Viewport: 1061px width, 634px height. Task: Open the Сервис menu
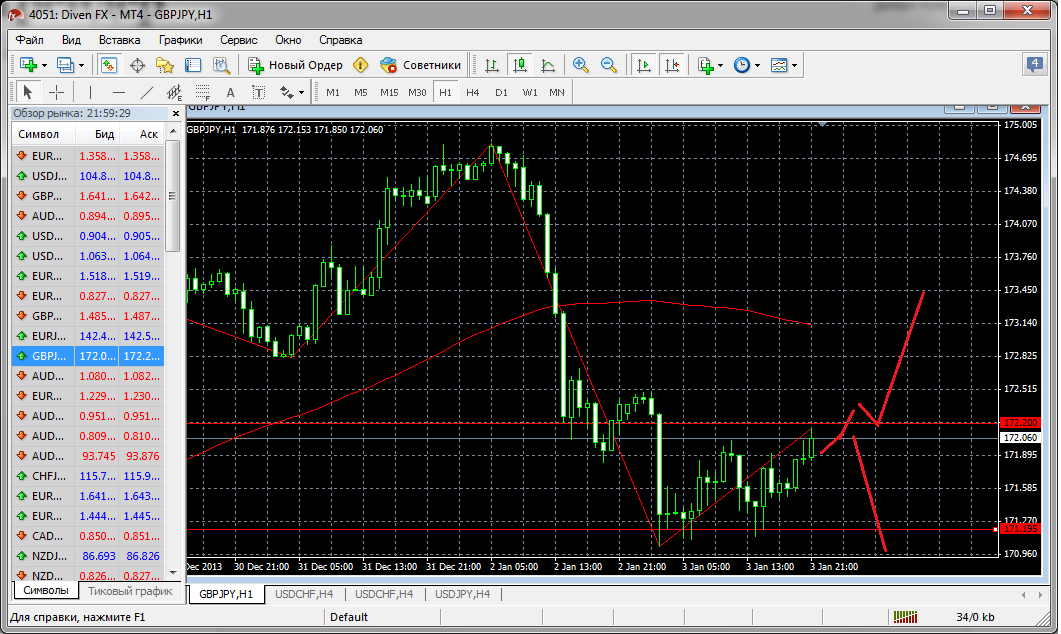coord(239,40)
